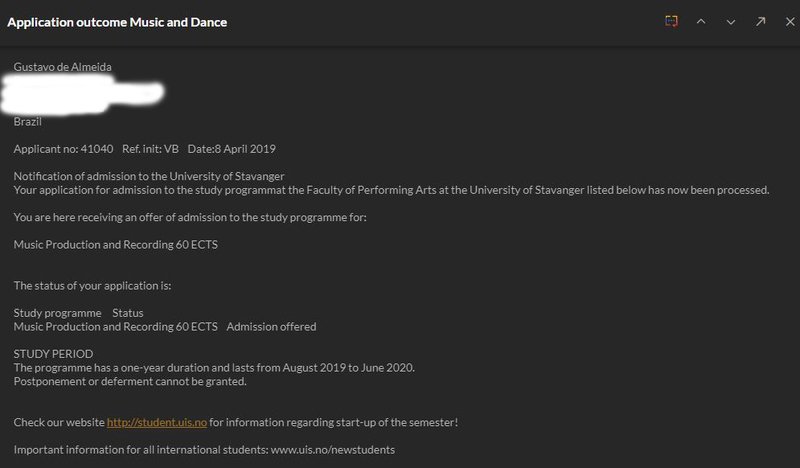
Task: Click the whited-out redacted address area
Action: click(85, 95)
